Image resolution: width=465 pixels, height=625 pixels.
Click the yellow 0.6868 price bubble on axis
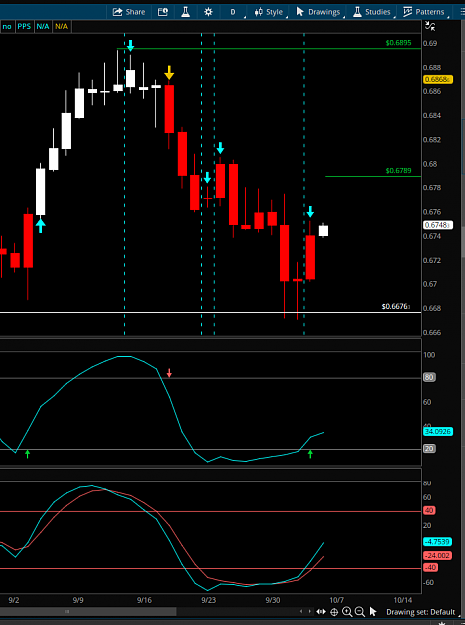pyautogui.click(x=438, y=80)
